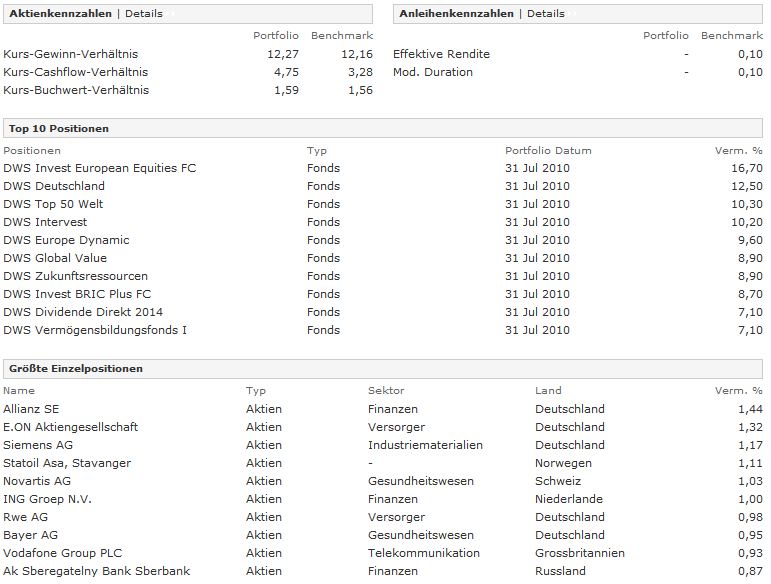This screenshot has height=584, width=771.
Task: Select benchmark value 3,28
Action: point(360,72)
